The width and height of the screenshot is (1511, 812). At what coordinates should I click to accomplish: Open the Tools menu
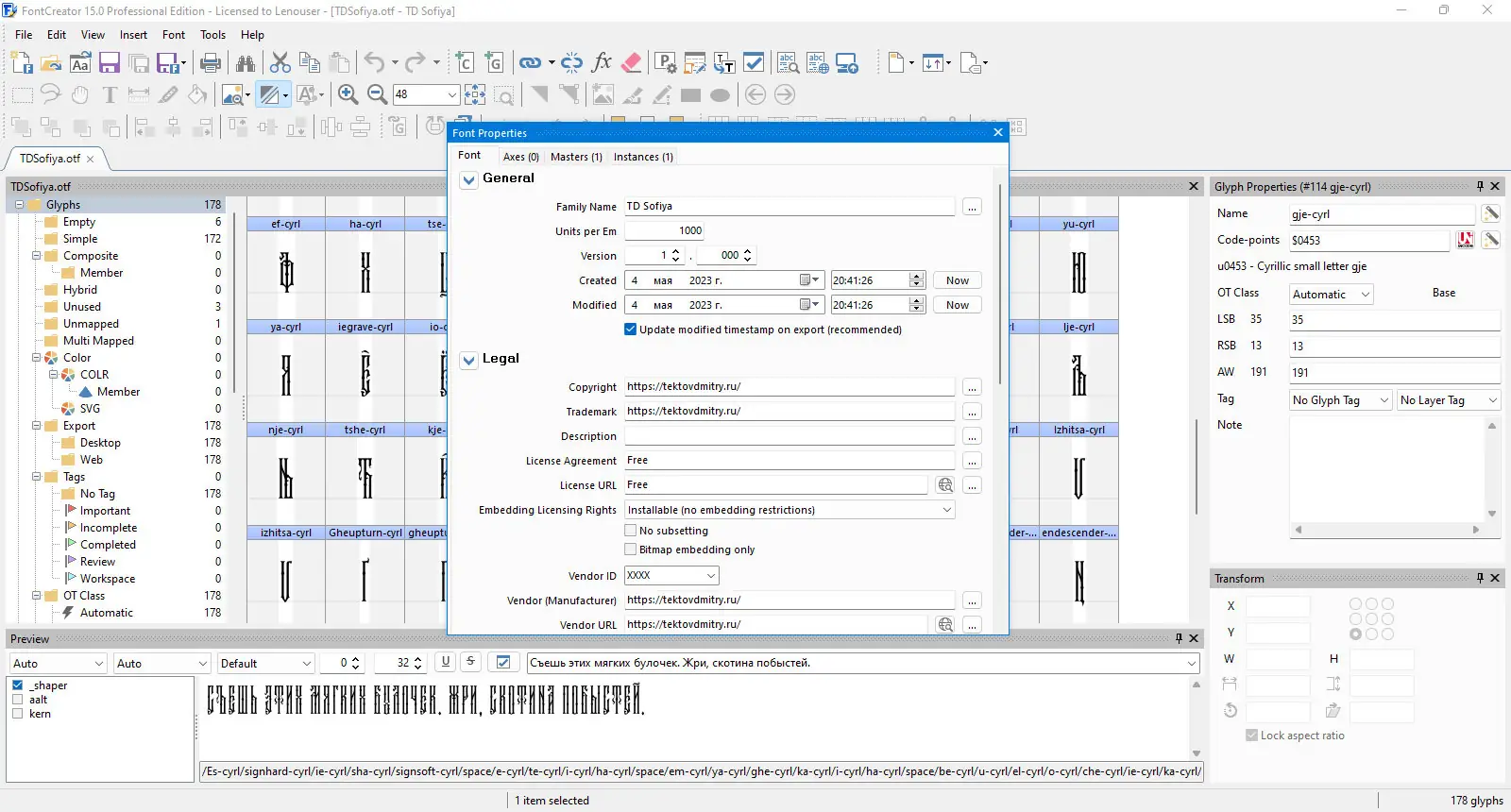coord(212,35)
